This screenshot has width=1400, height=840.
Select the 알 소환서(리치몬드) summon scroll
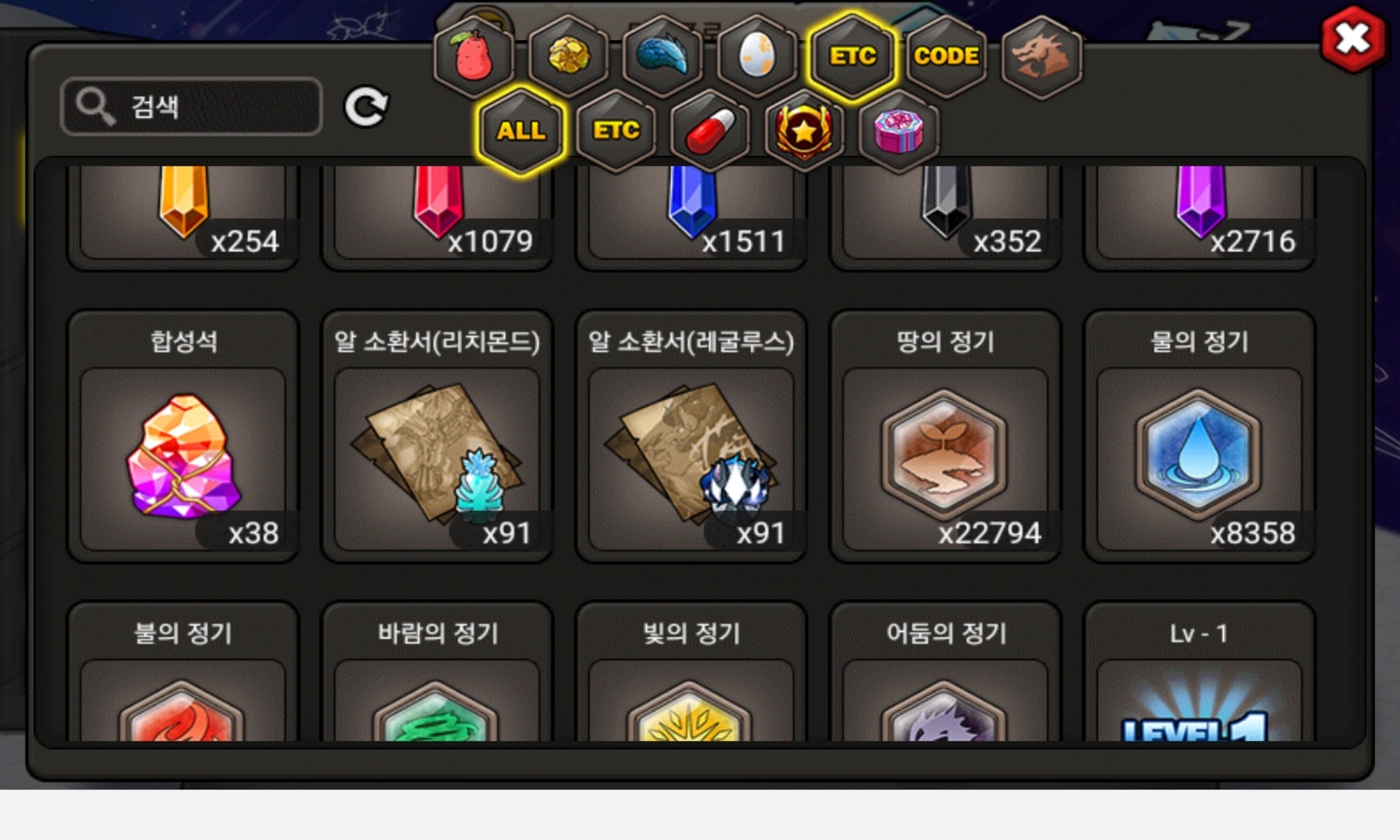(x=437, y=437)
